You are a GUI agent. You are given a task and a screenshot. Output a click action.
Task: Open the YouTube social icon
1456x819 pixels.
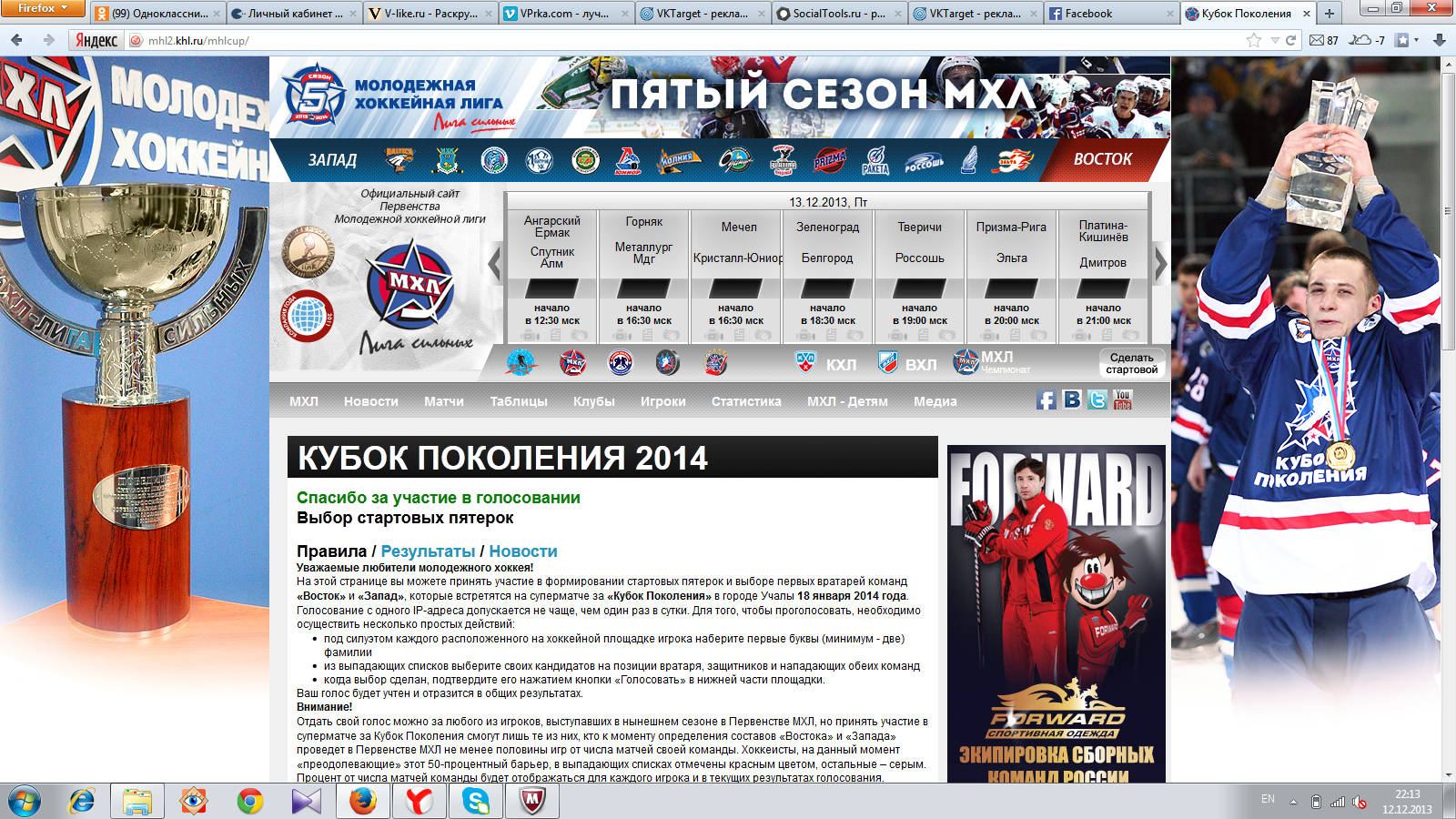(x=1122, y=399)
